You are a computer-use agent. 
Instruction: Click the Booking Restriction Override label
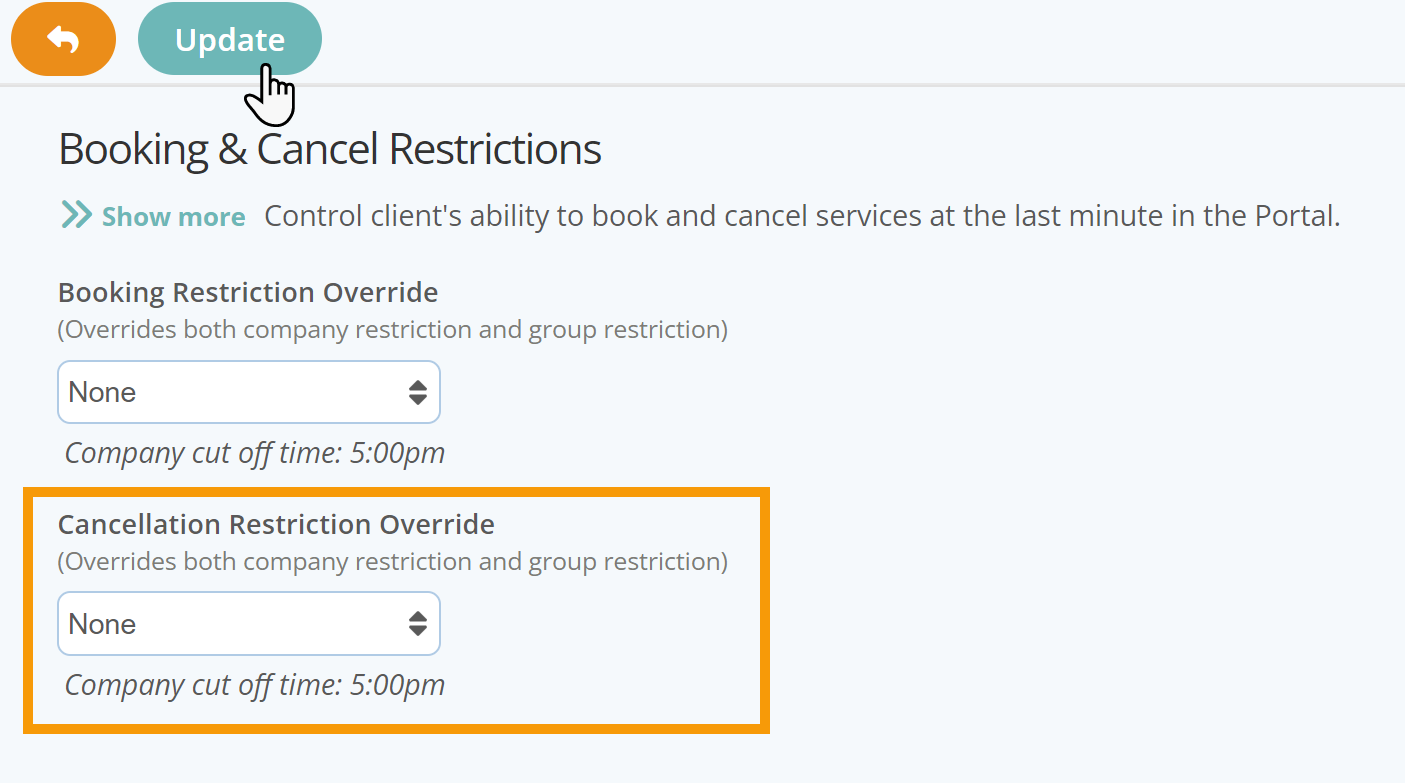pyautogui.click(x=248, y=292)
